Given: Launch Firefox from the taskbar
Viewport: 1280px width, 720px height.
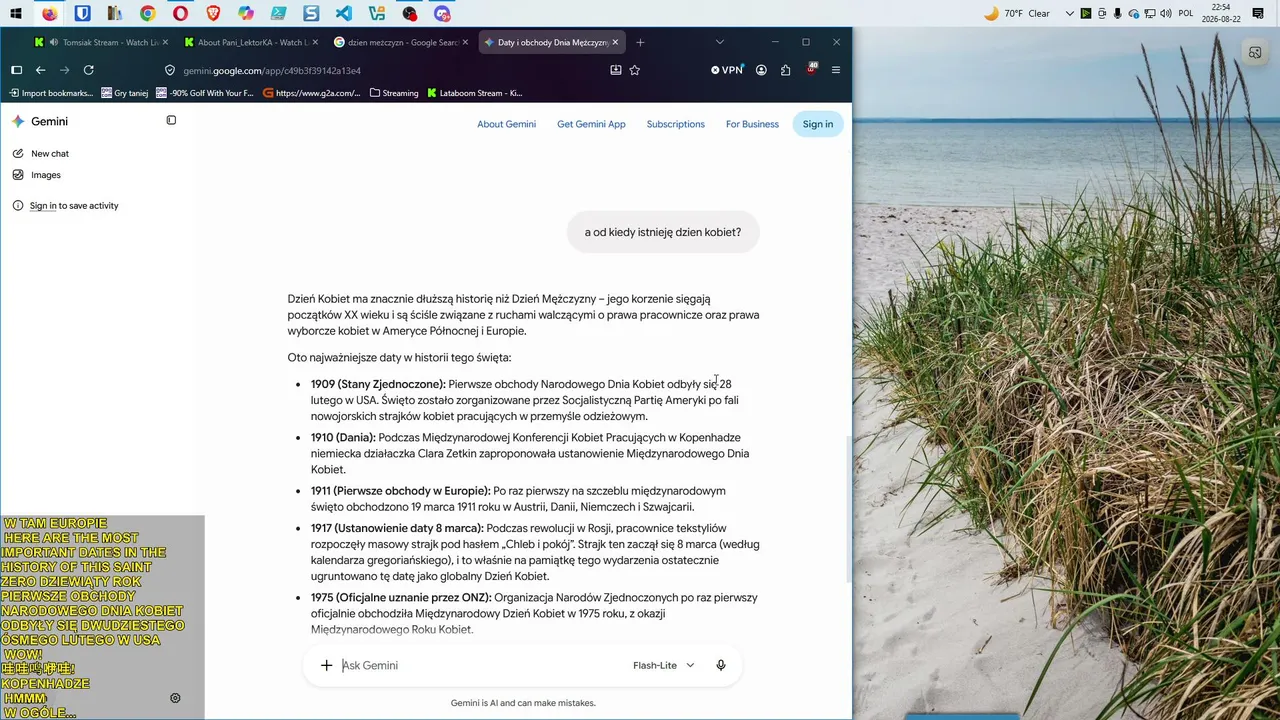Looking at the screenshot, I should (x=50, y=14).
